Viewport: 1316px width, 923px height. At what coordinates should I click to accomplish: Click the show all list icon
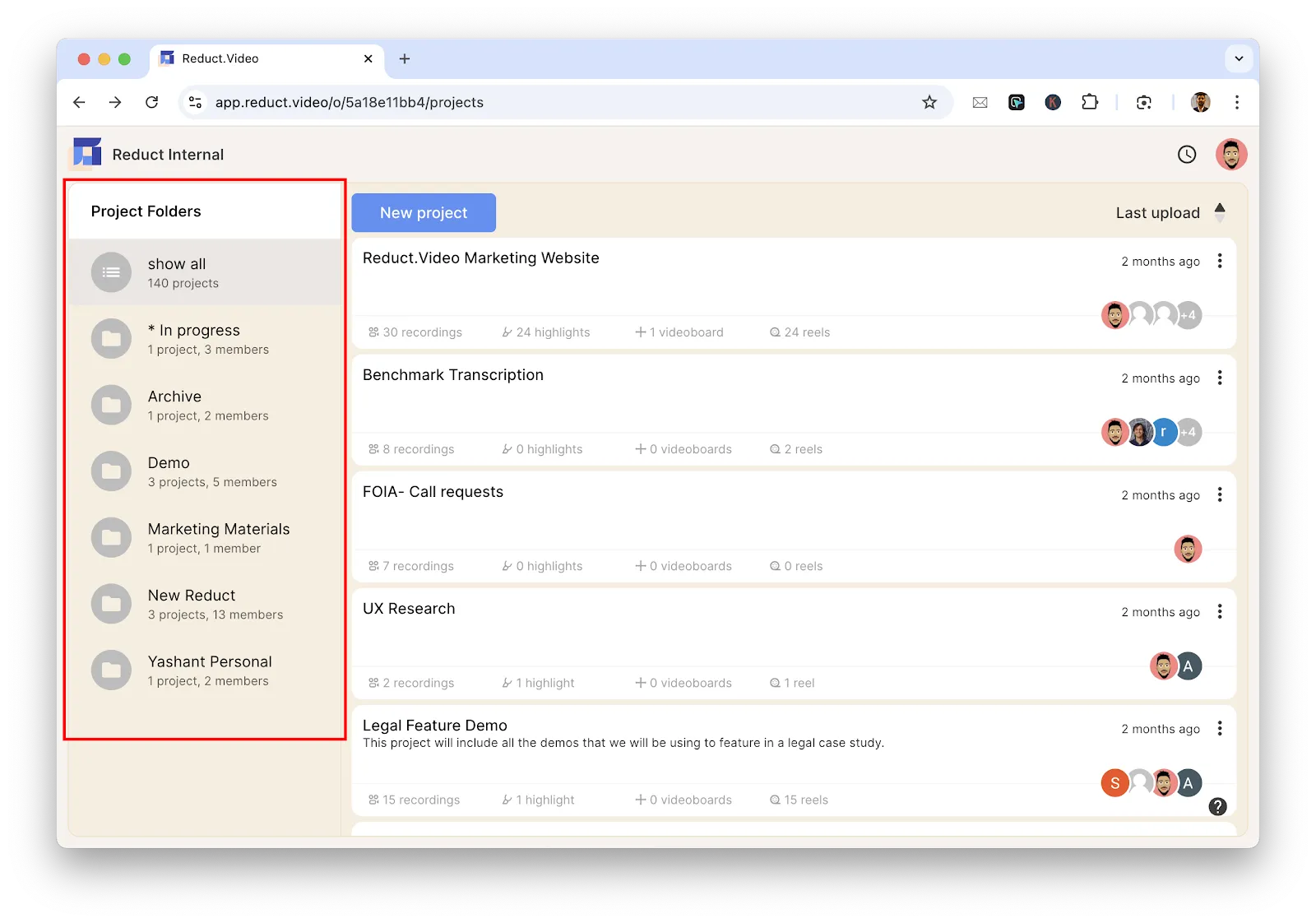[x=111, y=272]
